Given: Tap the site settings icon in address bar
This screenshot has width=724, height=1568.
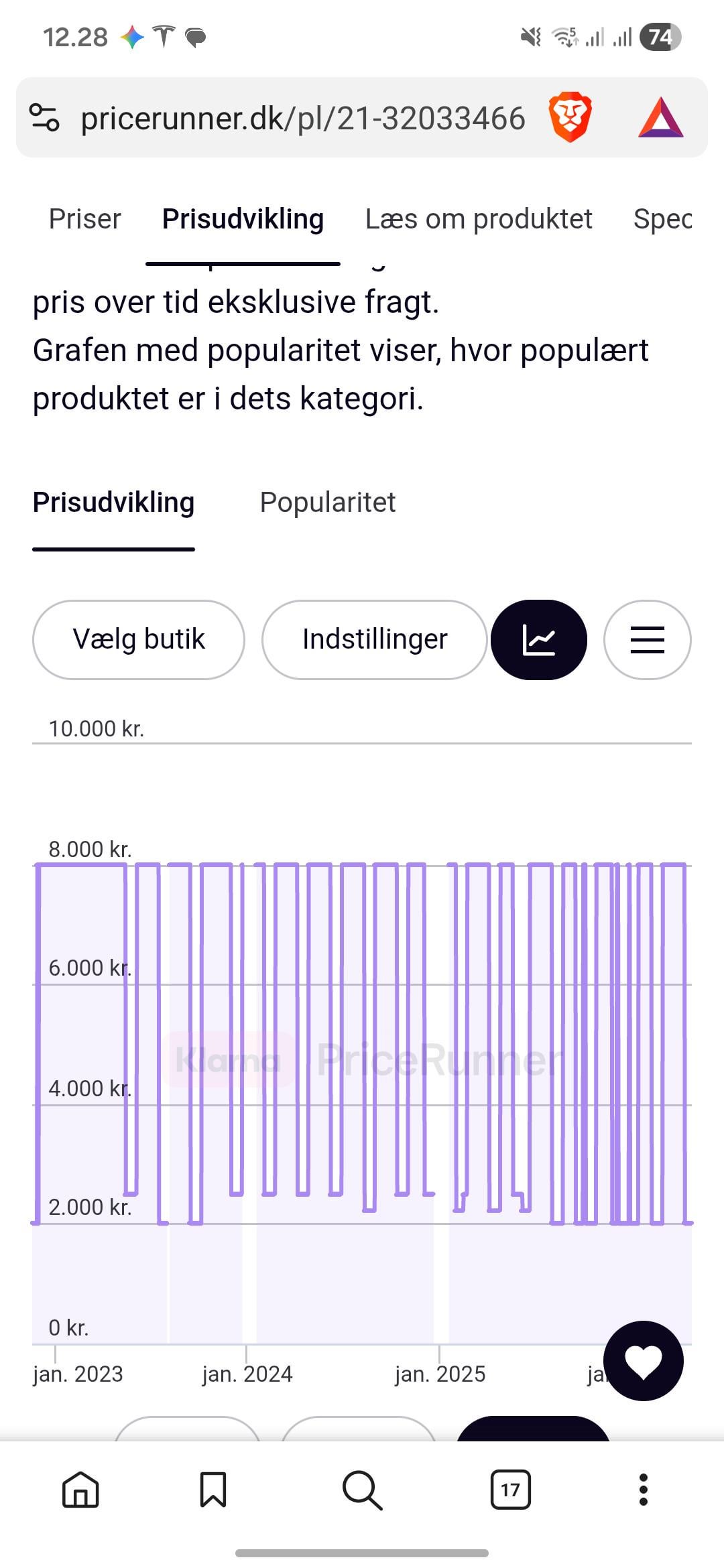Looking at the screenshot, I should pos(45,117).
